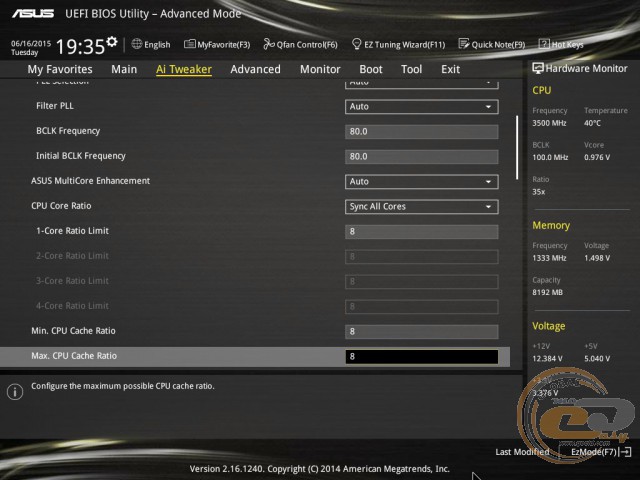Screen dimensions: 640x480
Task: Show the Hot Keys list label
Action: [567, 44]
